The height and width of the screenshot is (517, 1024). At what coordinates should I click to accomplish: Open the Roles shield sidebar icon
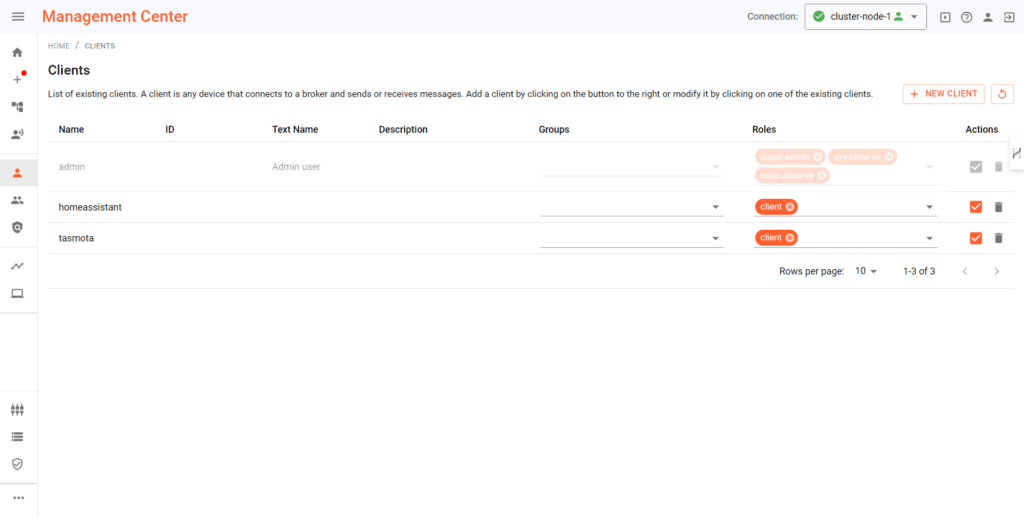pyautogui.click(x=17, y=228)
